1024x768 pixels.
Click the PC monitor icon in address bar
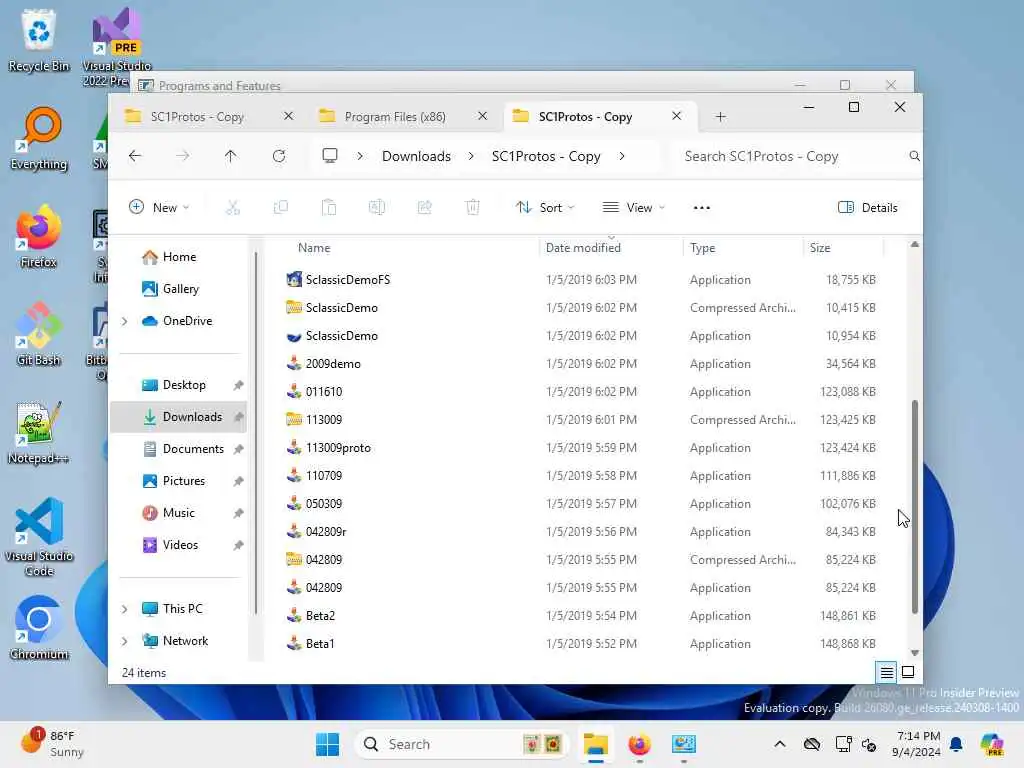[330, 156]
